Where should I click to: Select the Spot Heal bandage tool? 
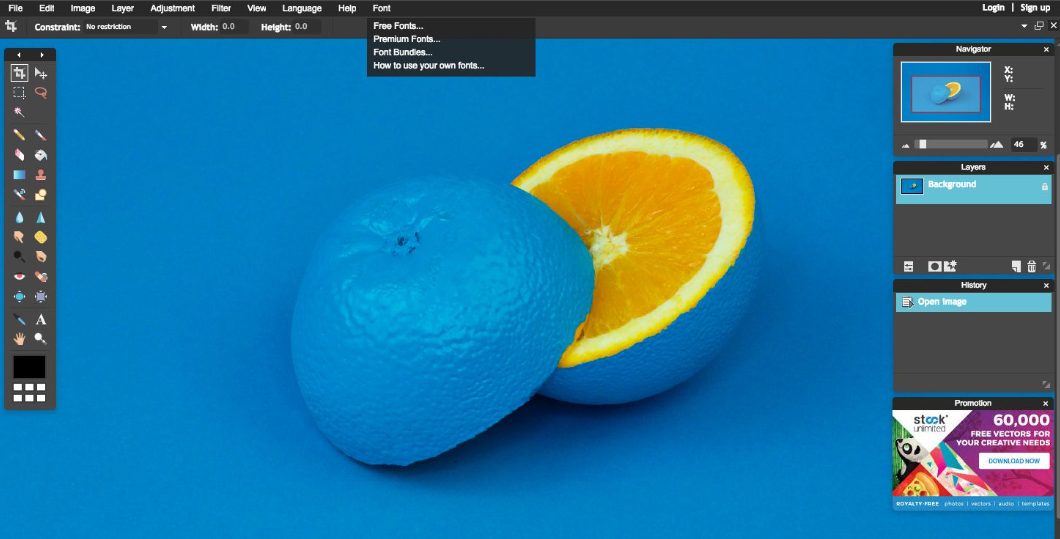[41, 277]
